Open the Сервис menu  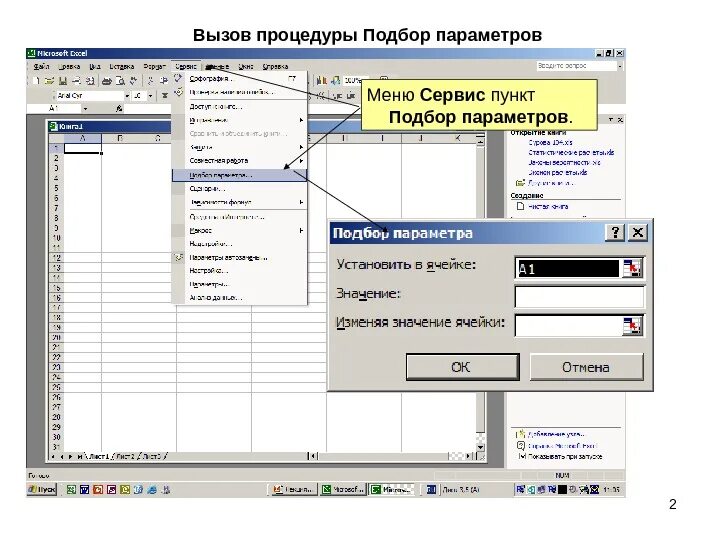186,67
